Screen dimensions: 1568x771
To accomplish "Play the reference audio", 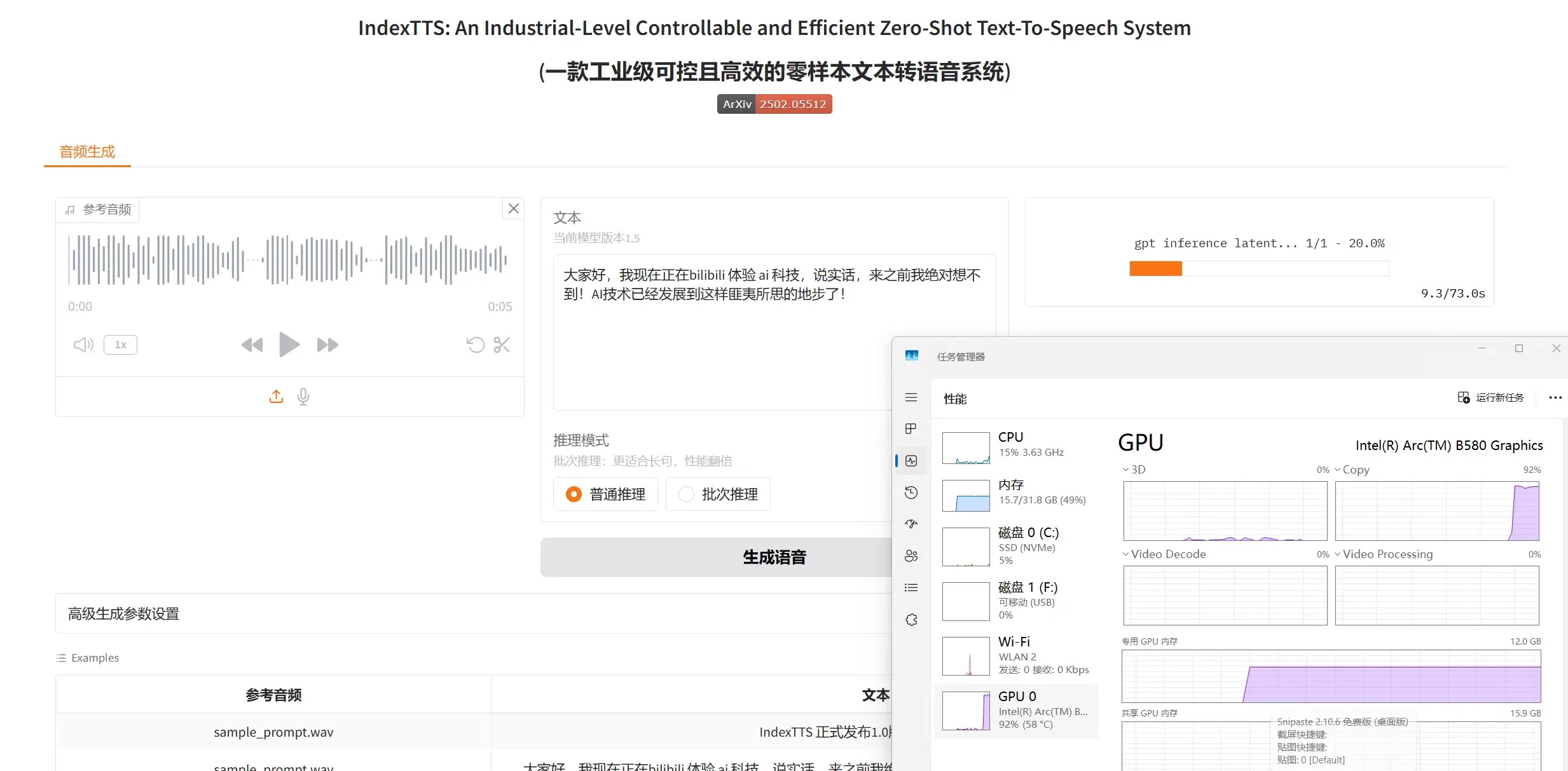I will pyautogui.click(x=289, y=345).
